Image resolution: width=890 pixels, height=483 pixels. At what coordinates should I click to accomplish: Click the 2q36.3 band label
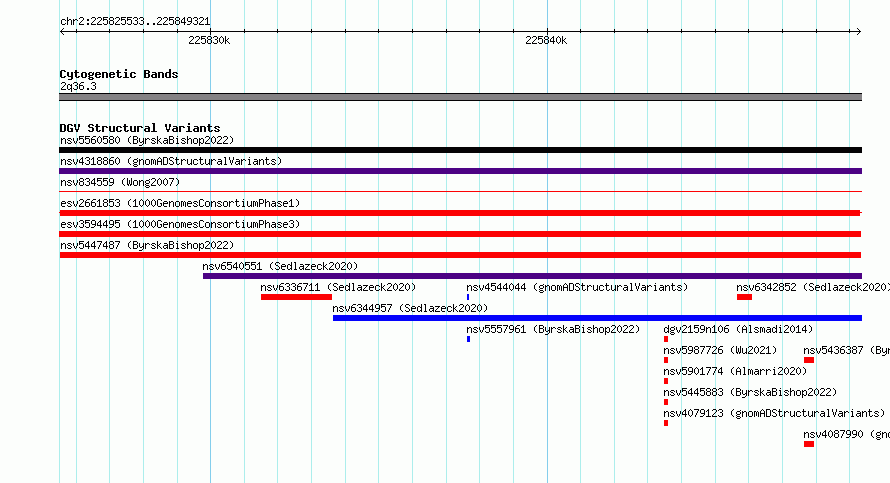(x=78, y=86)
